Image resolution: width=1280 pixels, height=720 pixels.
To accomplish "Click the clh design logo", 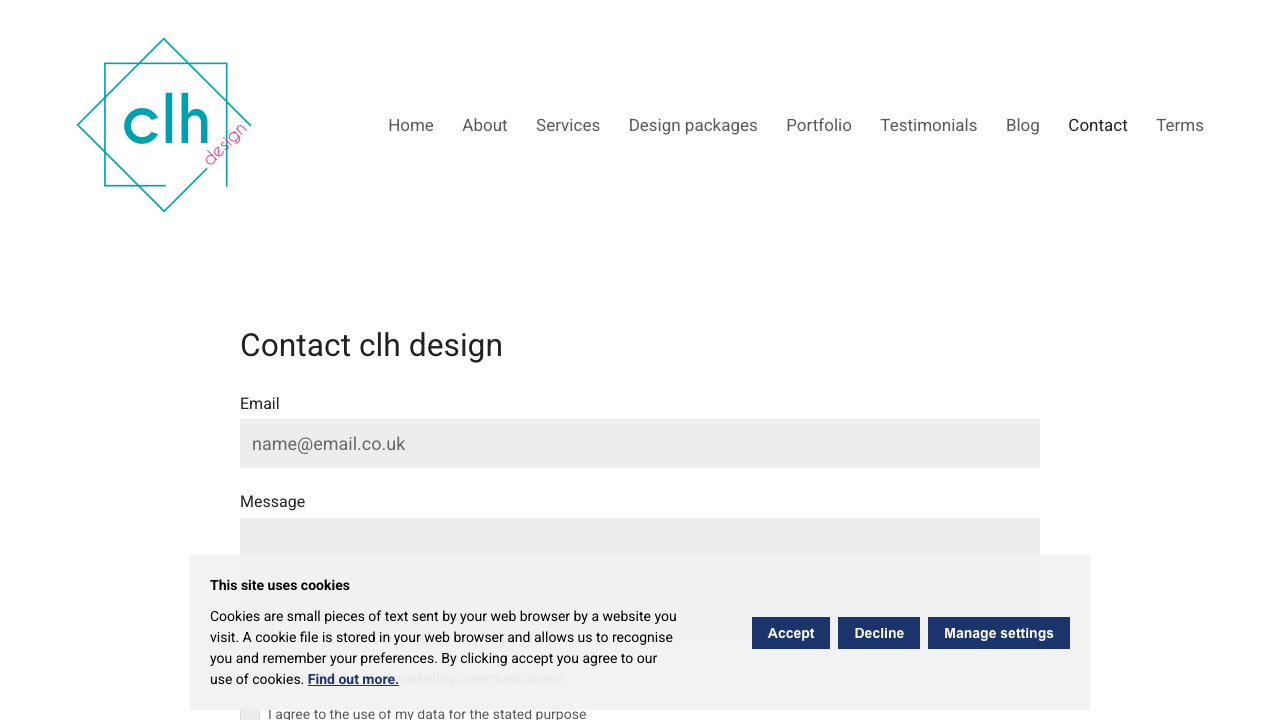I will tap(163, 125).
